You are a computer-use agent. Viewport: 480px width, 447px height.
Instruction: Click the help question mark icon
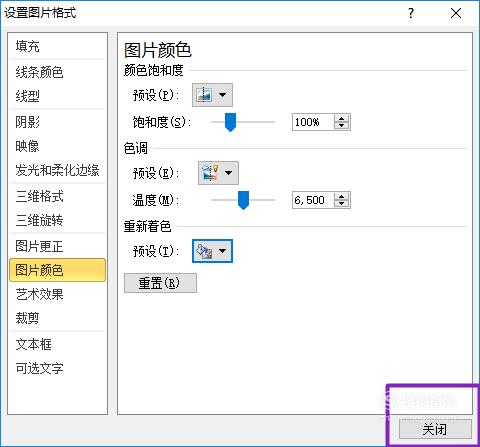[411, 13]
